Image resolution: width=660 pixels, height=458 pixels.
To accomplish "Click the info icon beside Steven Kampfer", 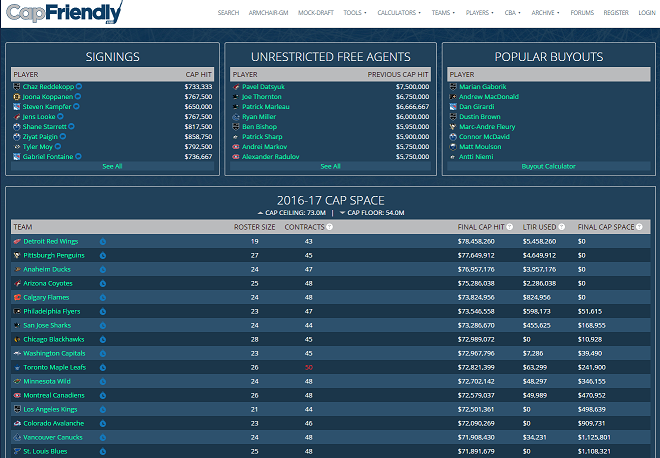I will coord(76,107).
